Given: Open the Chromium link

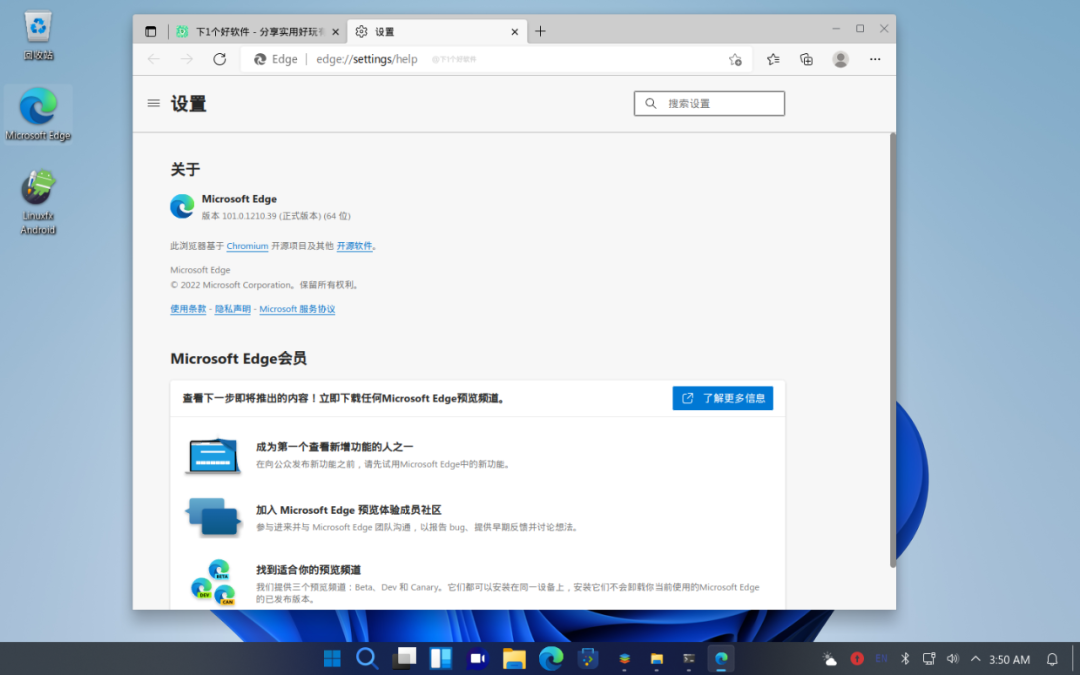Looking at the screenshot, I should click(247, 246).
